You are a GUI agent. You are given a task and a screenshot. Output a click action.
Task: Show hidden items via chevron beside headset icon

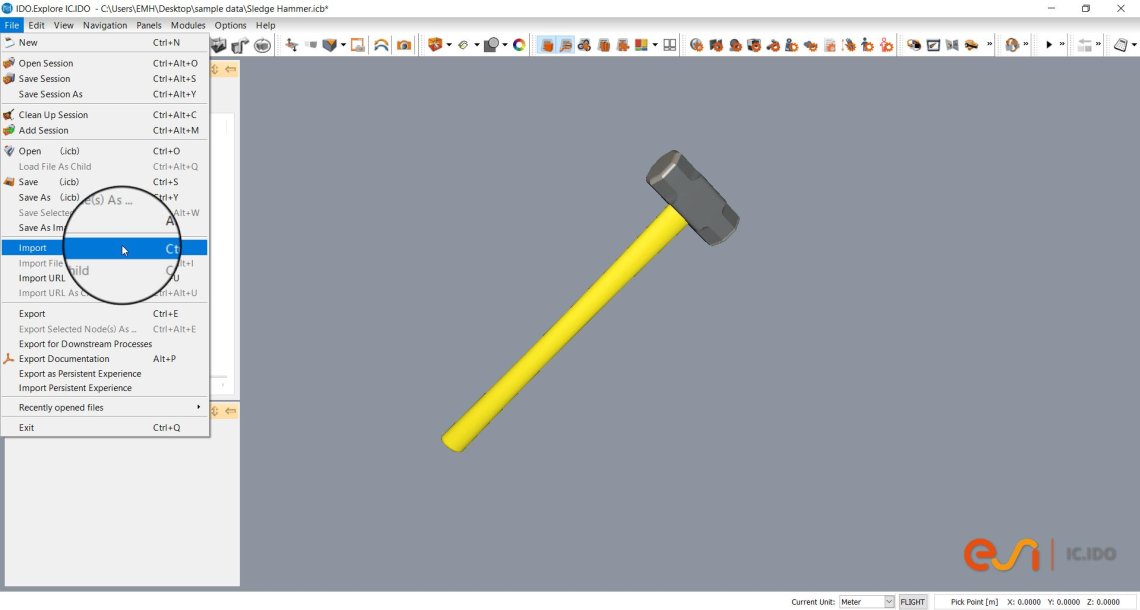coord(1026,44)
